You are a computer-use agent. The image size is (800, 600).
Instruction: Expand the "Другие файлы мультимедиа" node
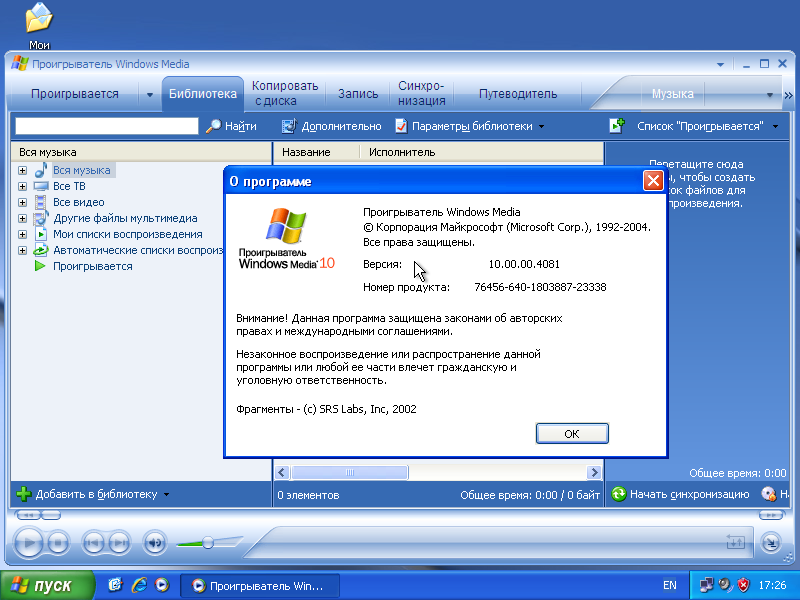(22, 218)
